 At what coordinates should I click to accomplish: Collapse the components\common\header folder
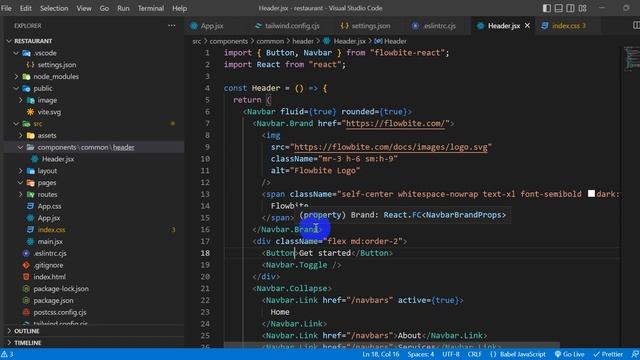tap(20, 147)
